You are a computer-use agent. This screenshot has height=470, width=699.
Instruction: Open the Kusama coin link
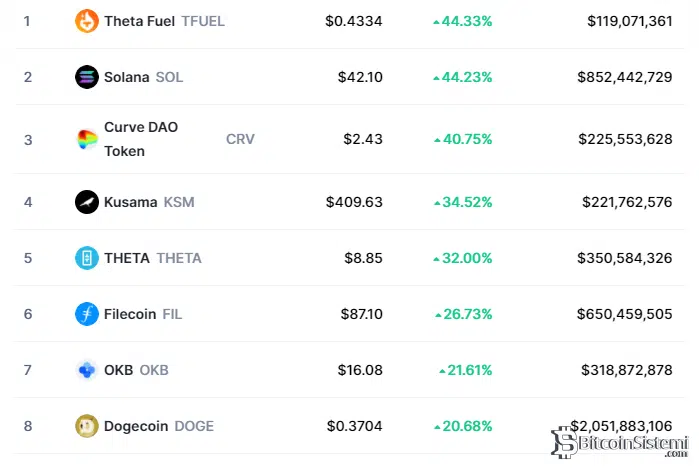130,202
